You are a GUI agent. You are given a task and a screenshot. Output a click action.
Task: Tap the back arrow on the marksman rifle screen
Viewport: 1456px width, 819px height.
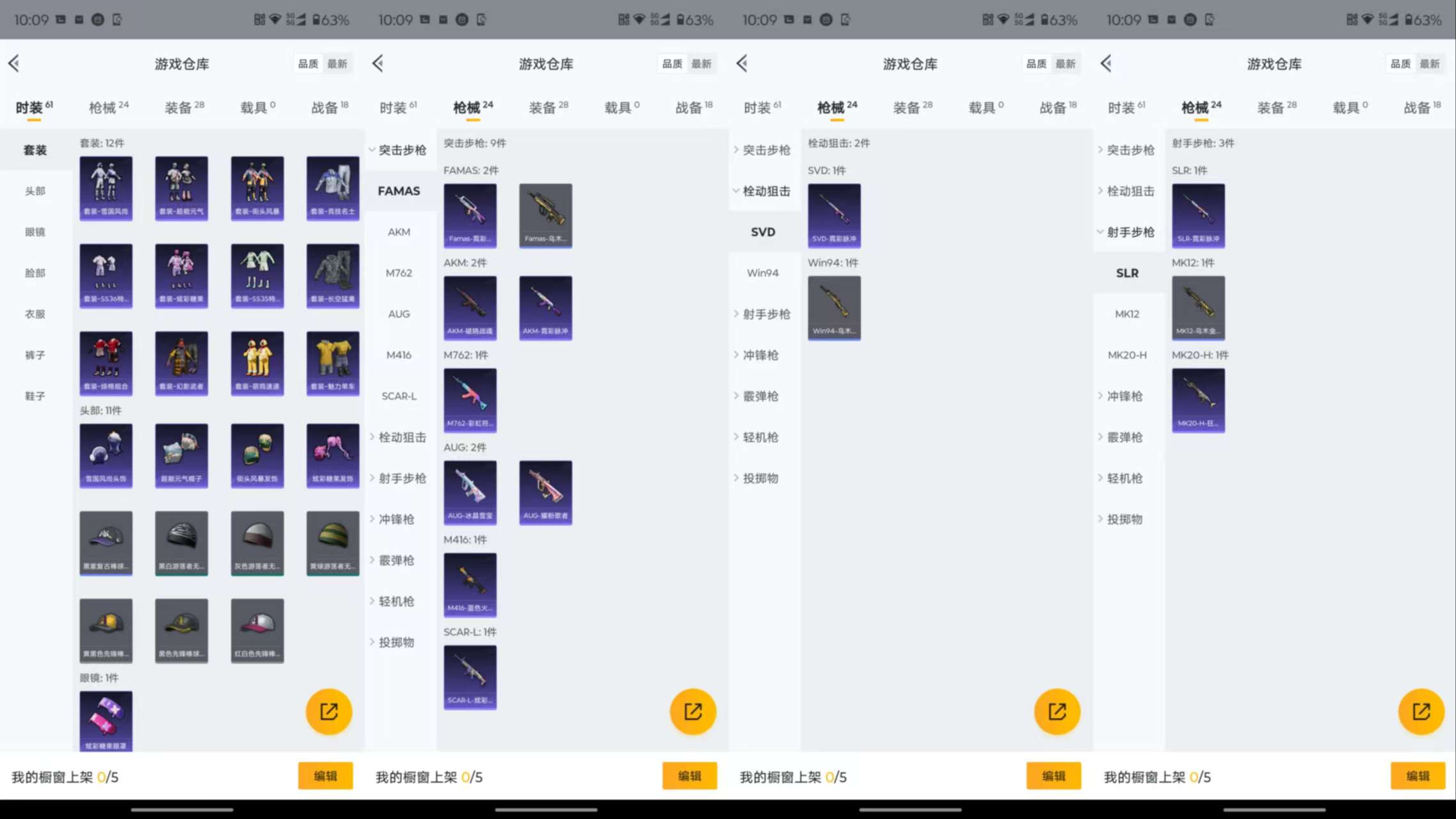[x=1105, y=63]
